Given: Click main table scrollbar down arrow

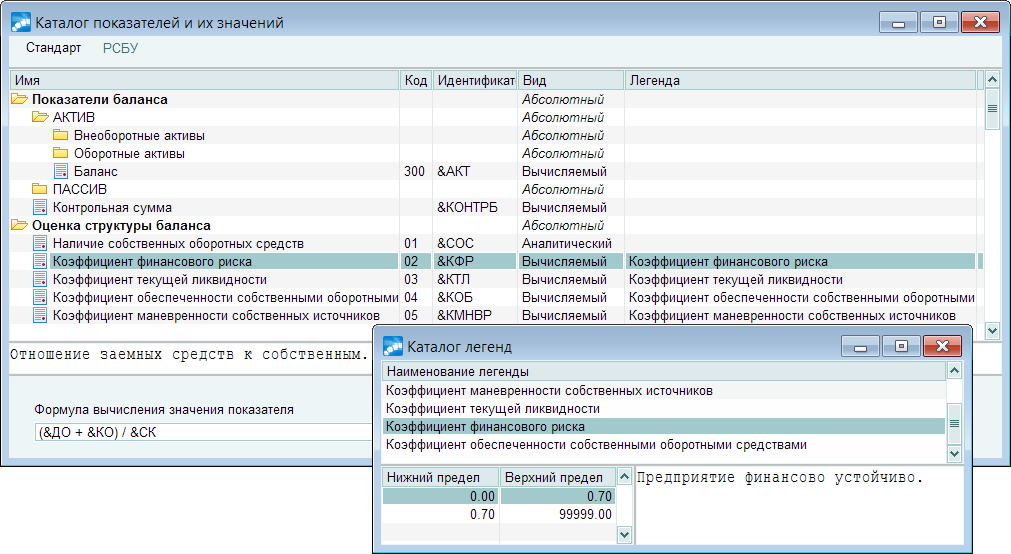Looking at the screenshot, I should (x=992, y=330).
